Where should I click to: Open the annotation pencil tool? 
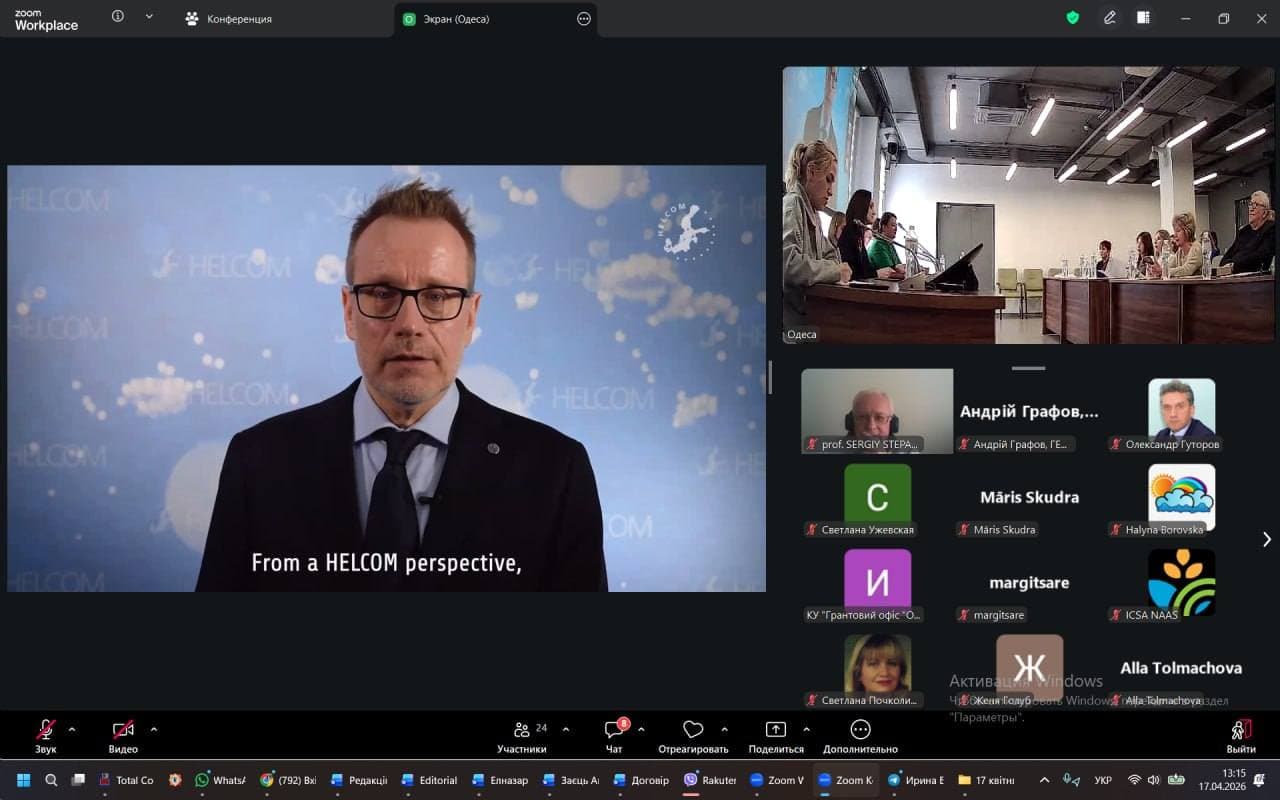[1110, 18]
